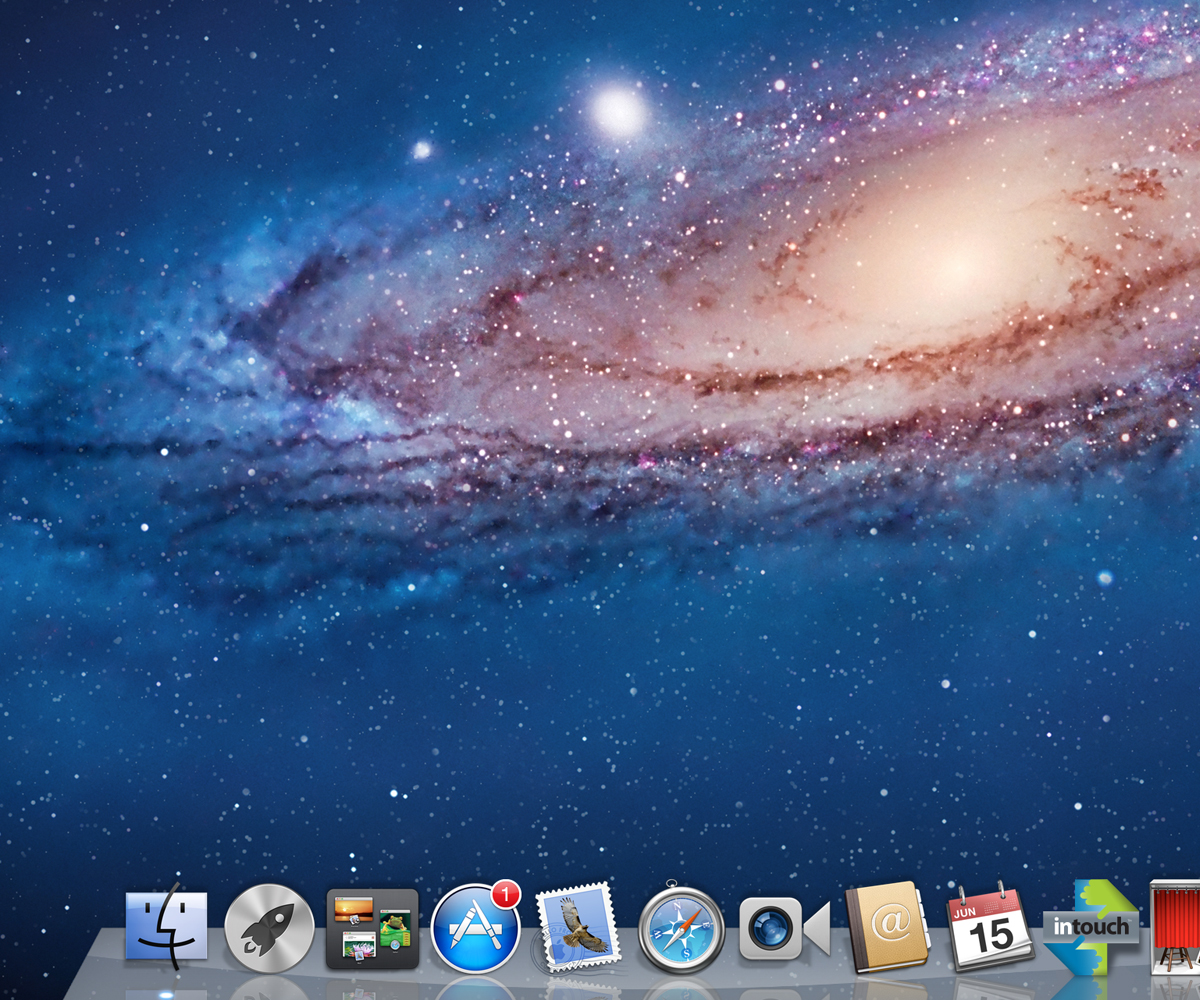Open iCal calendar showing Jun 15
1200x1000 pixels.
(990, 929)
